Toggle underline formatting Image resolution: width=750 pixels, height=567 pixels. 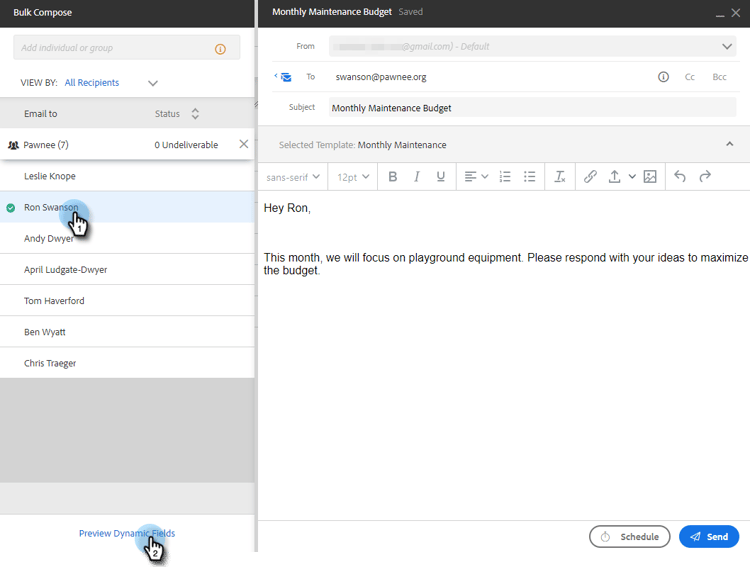[441, 177]
